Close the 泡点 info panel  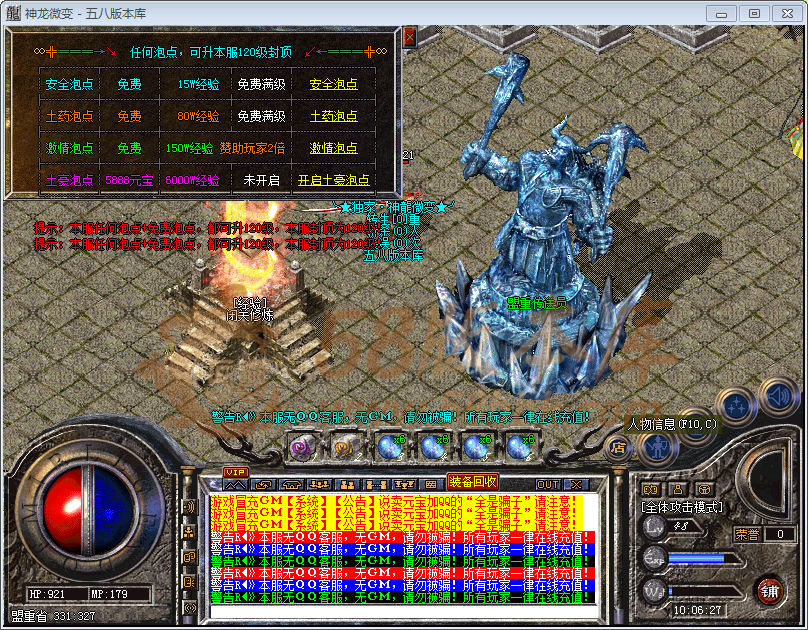pyautogui.click(x=409, y=37)
